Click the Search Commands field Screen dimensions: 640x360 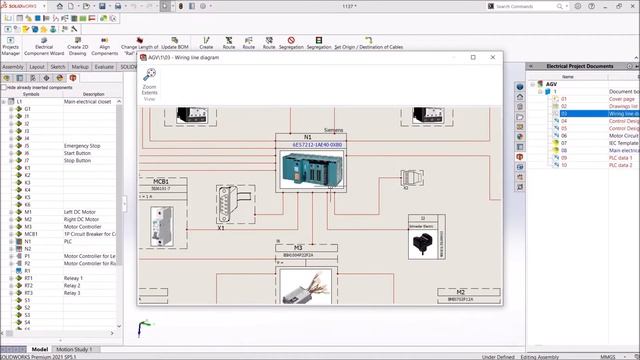[526, 6]
